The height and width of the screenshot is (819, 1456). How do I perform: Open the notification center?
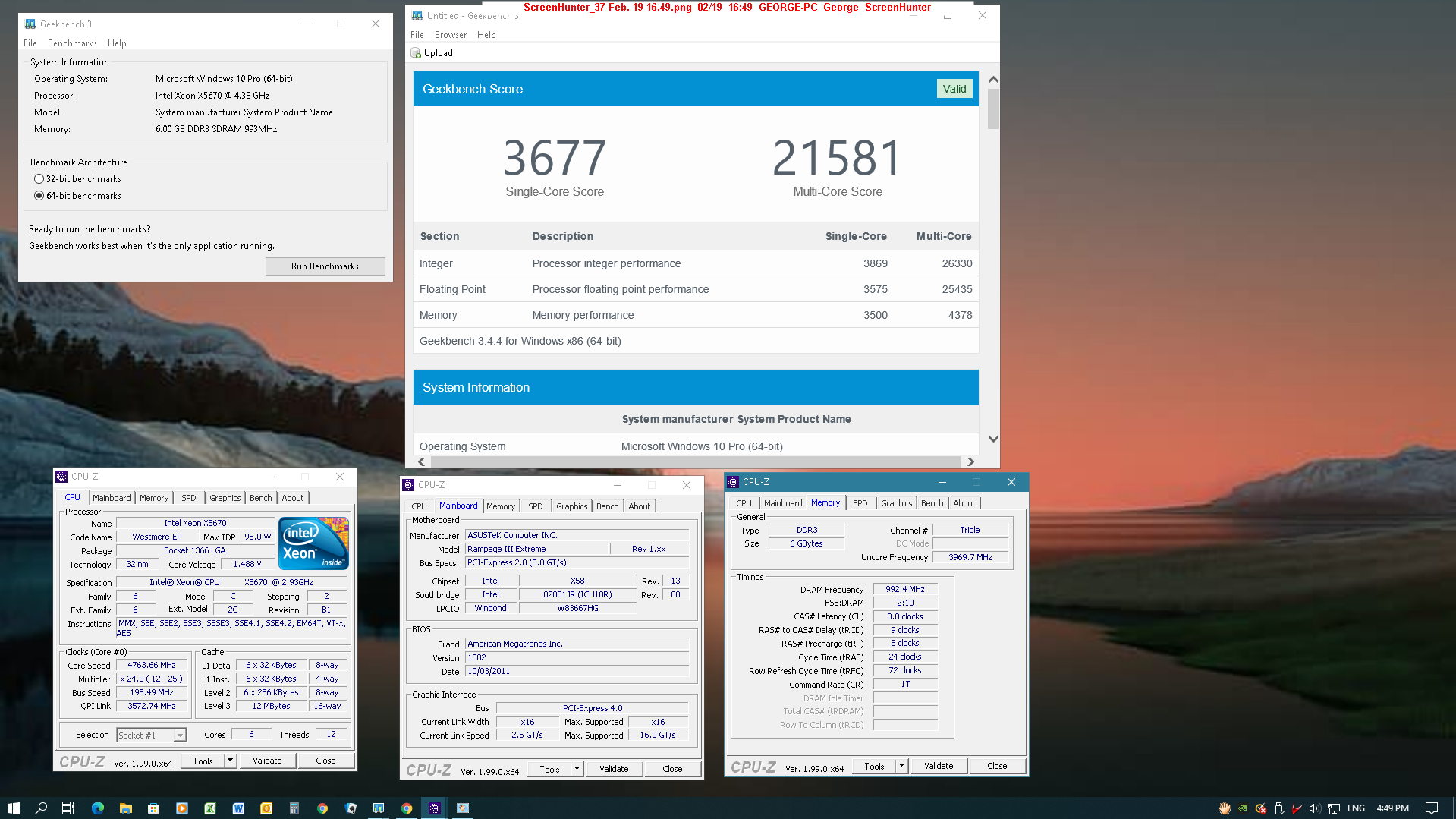tap(1432, 808)
